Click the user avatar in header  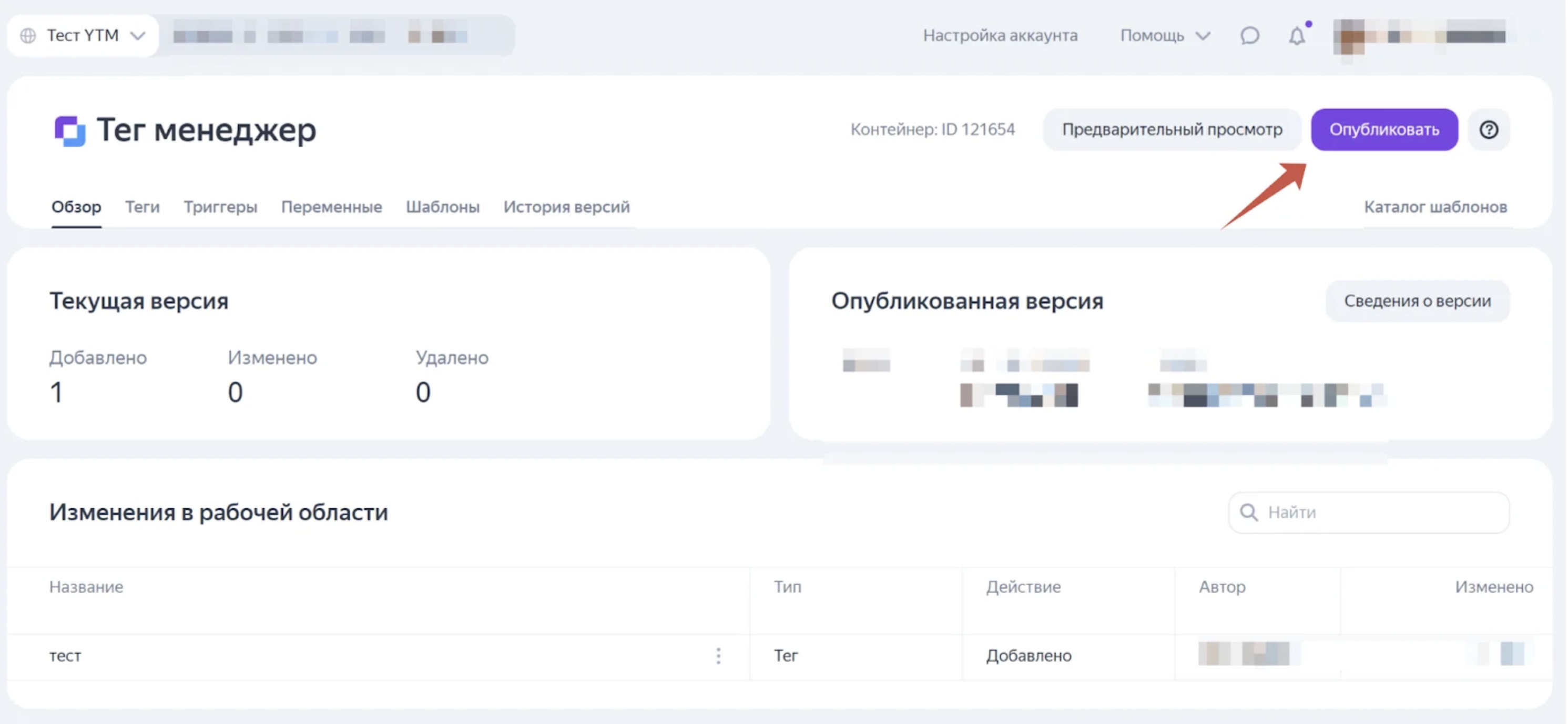[x=1348, y=36]
